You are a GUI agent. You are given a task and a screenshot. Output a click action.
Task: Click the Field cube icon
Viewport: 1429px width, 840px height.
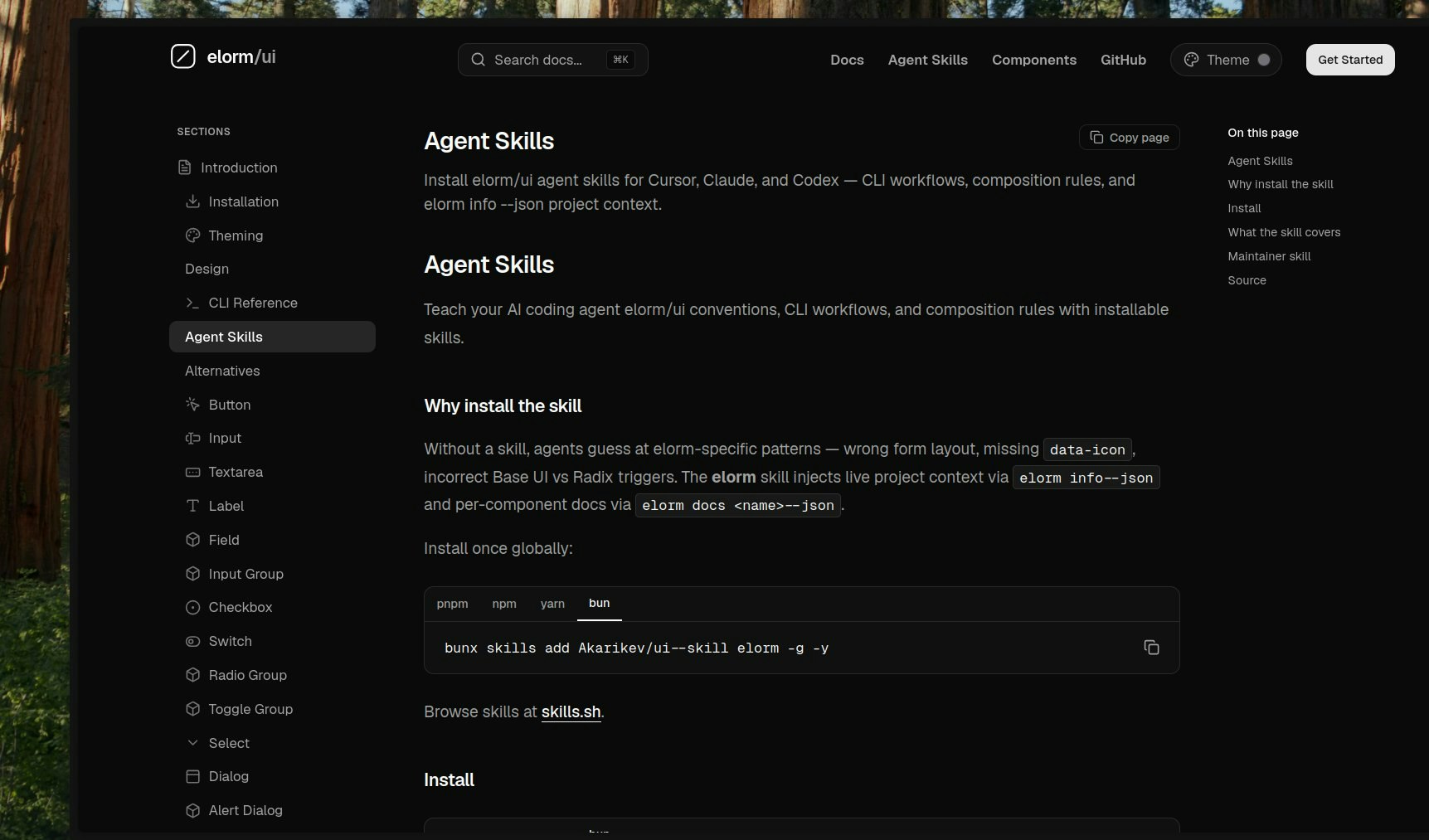(x=192, y=540)
